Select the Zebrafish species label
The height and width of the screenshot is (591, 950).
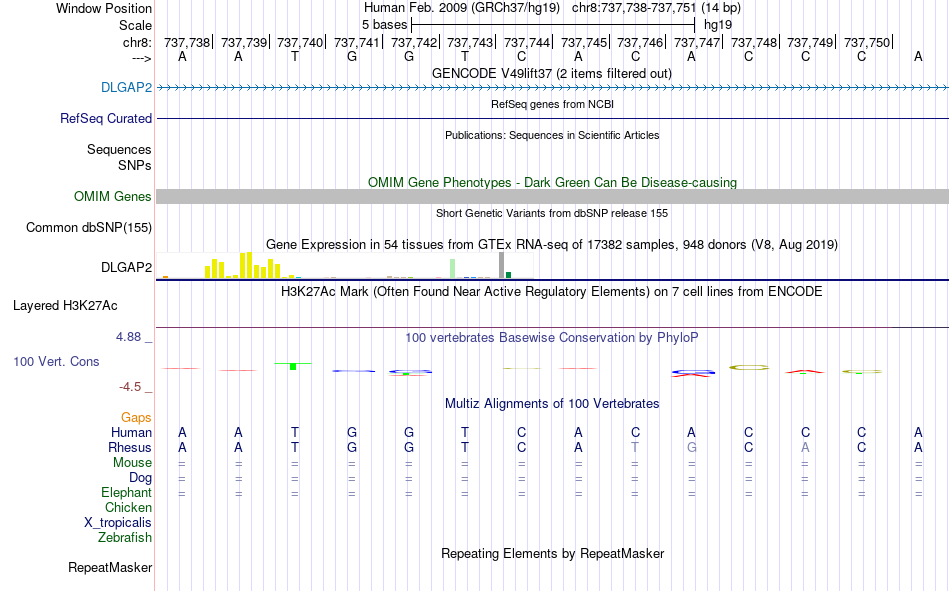click(x=125, y=537)
